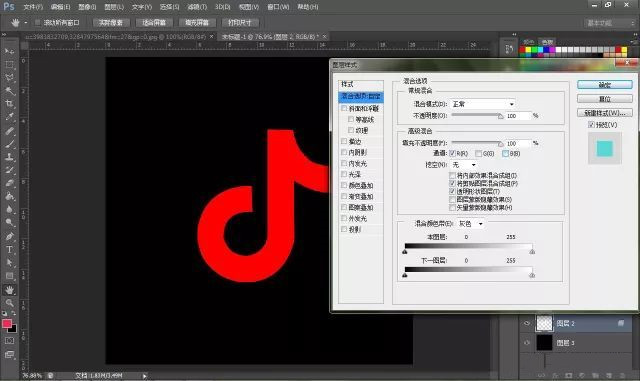The image size is (640, 381).
Task: Select the Eyedropper tool
Action: point(9,117)
